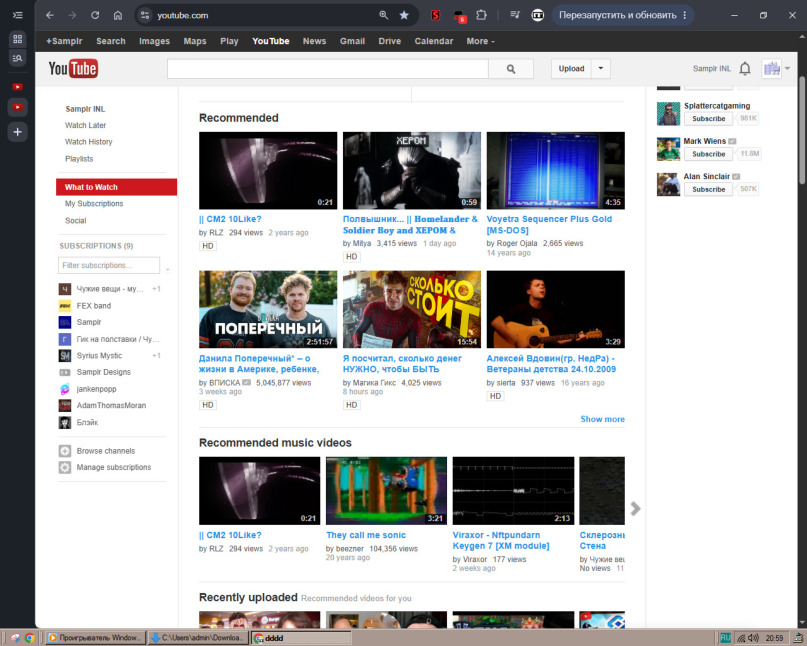Open AdamThomasMoran subscription
This screenshot has height=646, width=807.
(111, 406)
